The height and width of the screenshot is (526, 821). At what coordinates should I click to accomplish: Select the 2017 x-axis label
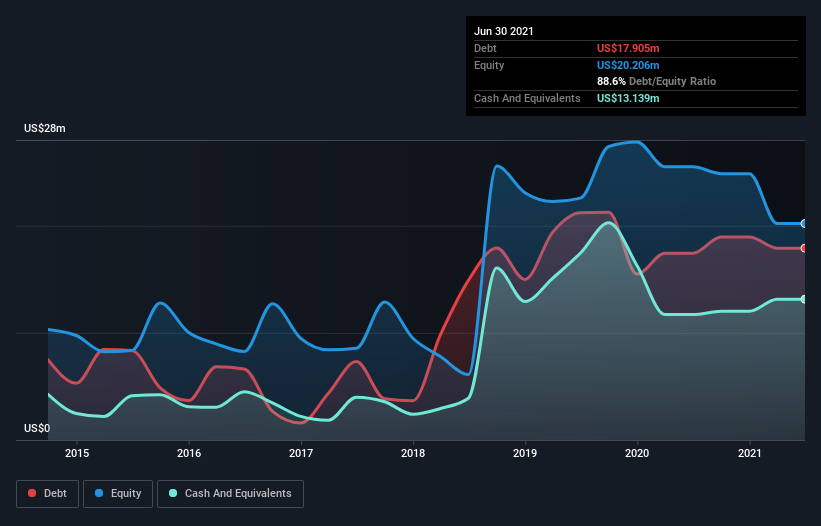301,453
